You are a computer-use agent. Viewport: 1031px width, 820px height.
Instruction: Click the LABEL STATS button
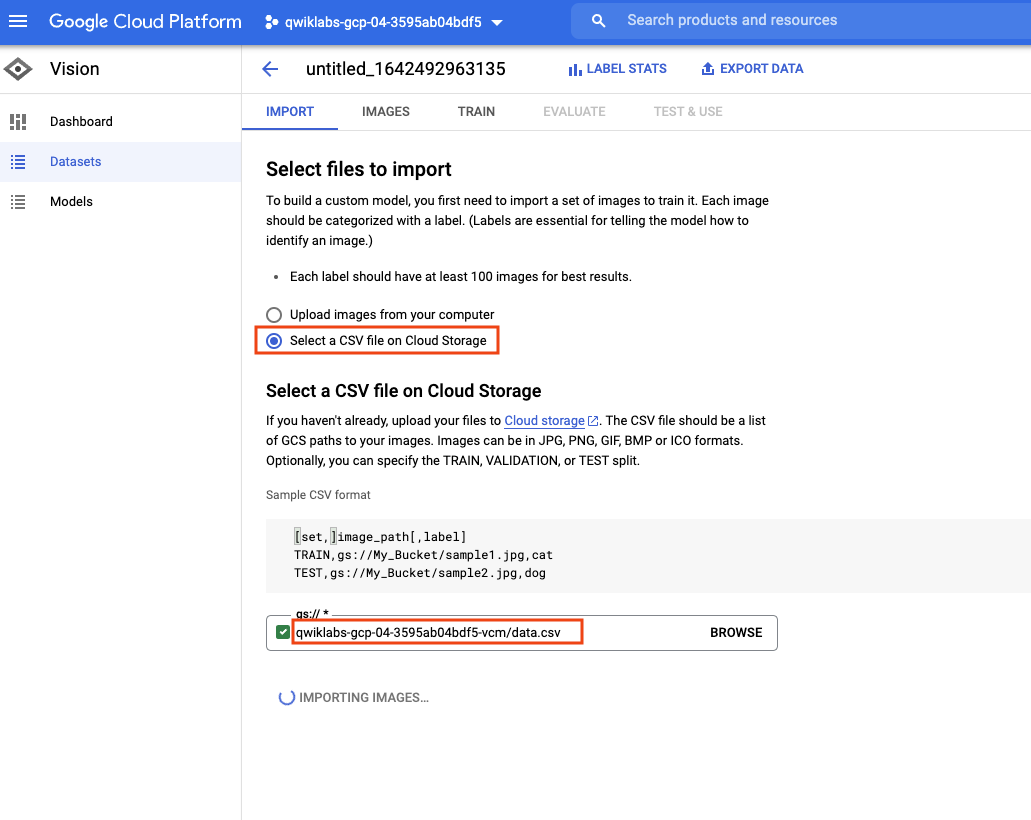[617, 69]
